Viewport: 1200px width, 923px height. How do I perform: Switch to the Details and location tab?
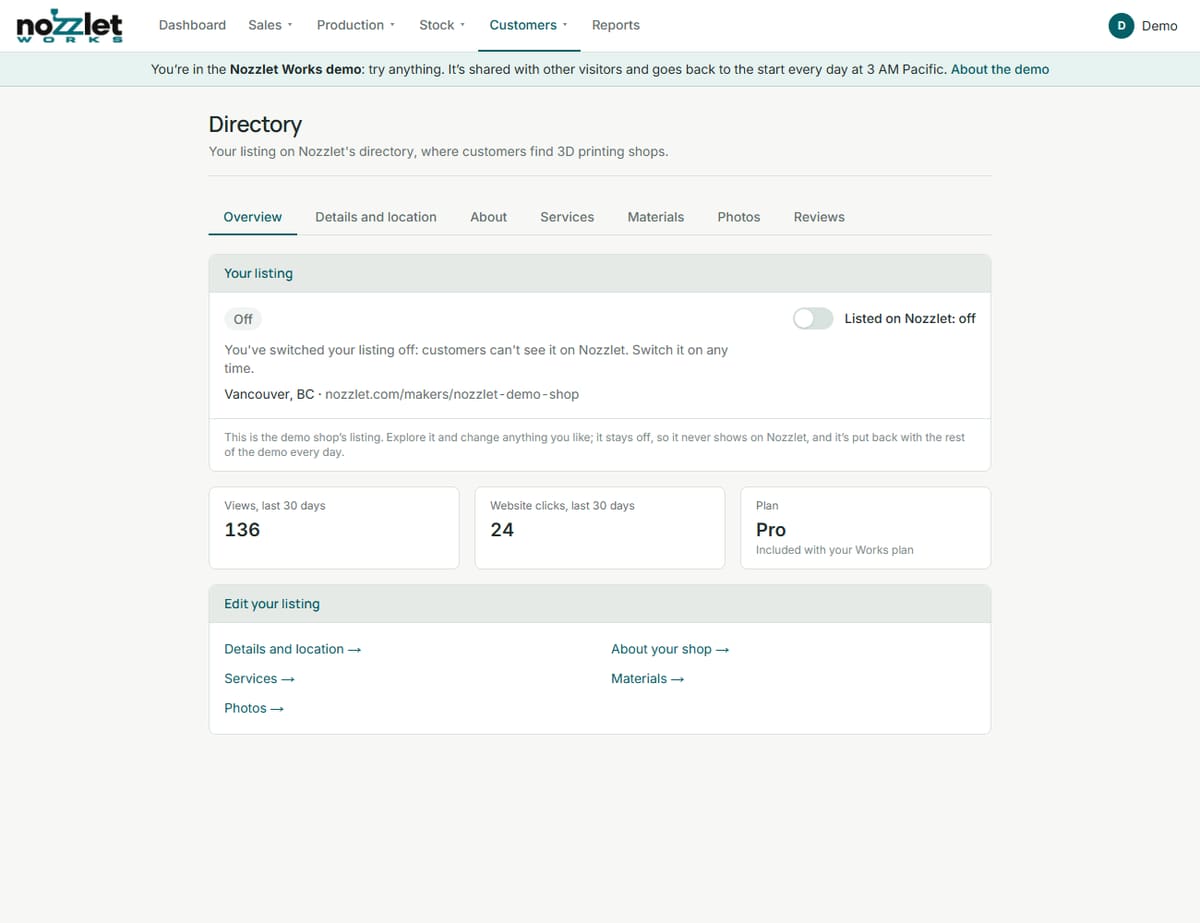pyautogui.click(x=376, y=217)
